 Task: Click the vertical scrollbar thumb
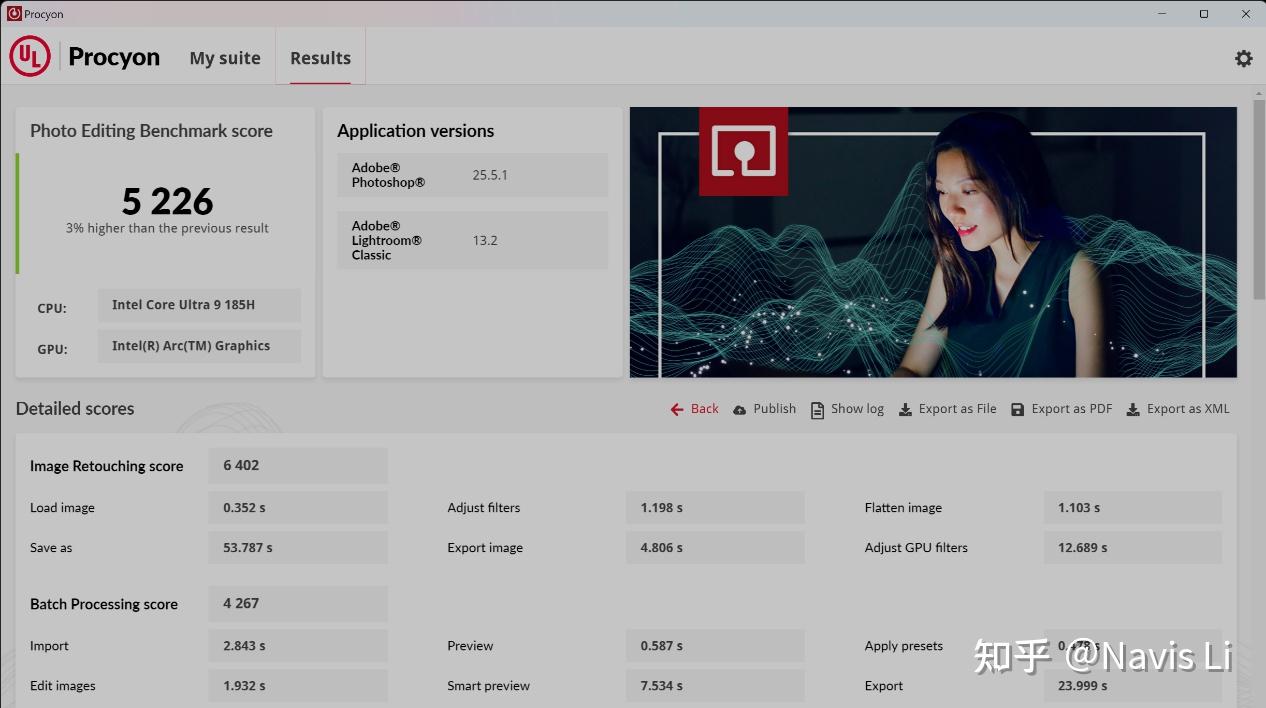coord(1259,198)
